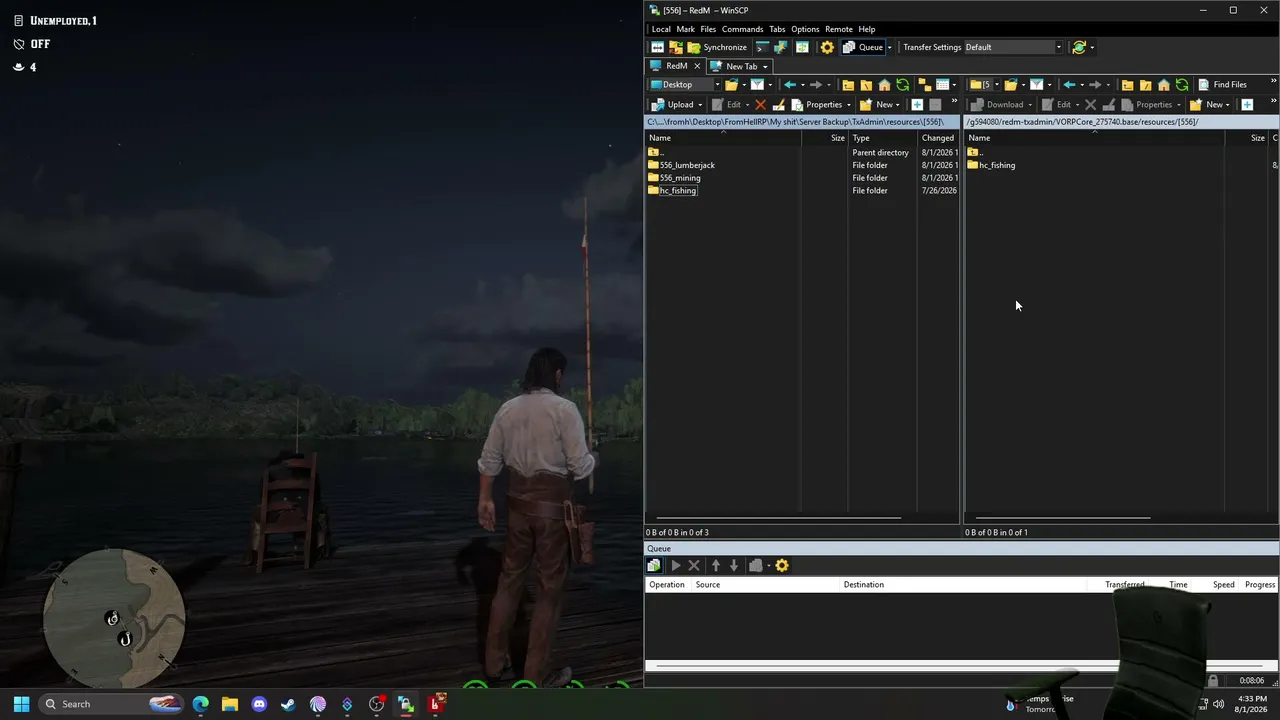Open Preferences gear icon
This screenshot has height=720, width=1280.
(x=827, y=47)
